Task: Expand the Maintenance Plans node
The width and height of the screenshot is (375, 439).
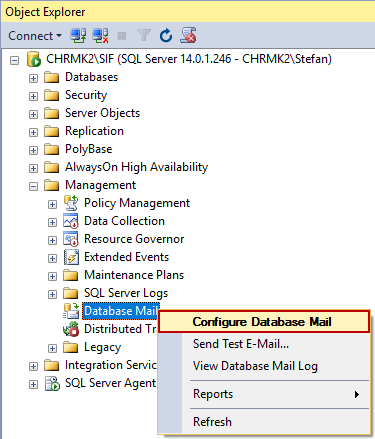Action: pos(52,276)
